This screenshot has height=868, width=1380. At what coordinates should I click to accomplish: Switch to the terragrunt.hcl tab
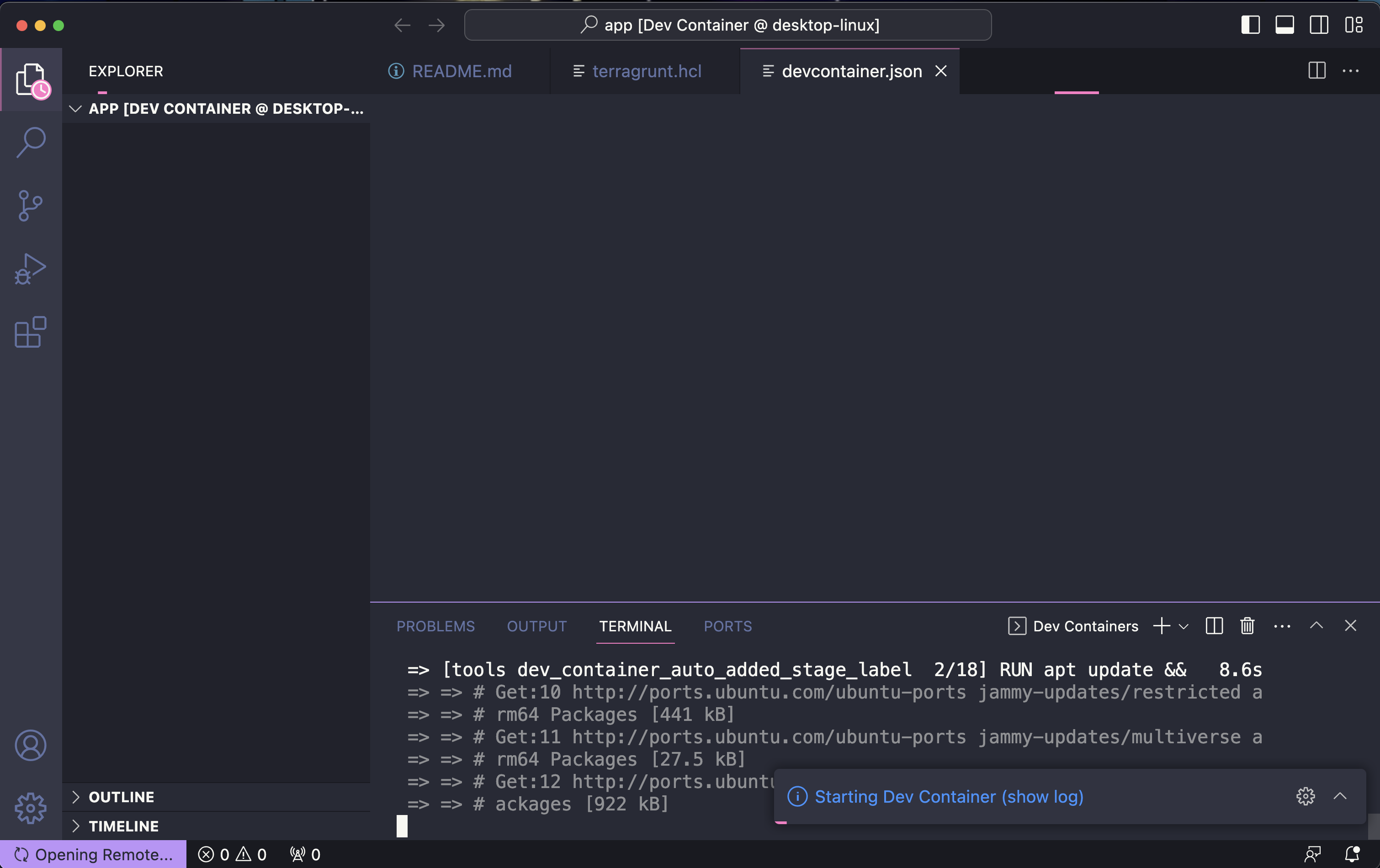point(646,71)
